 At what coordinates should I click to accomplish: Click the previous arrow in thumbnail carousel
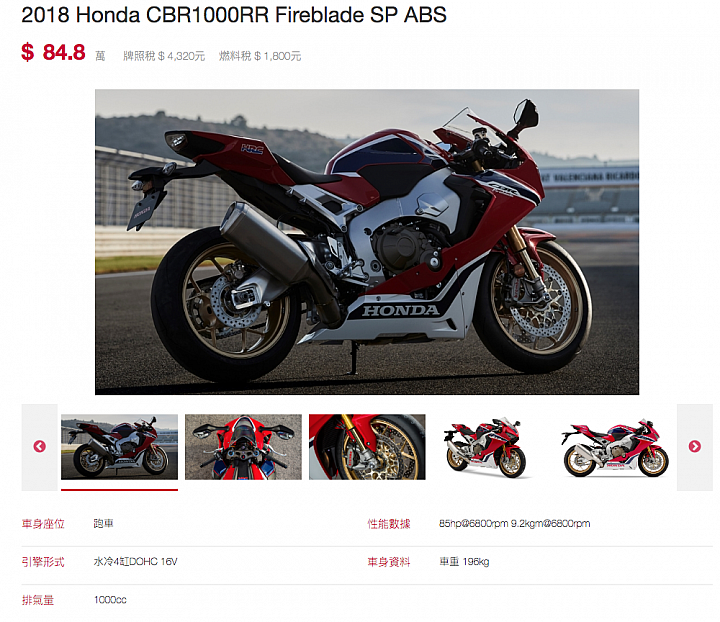39,447
